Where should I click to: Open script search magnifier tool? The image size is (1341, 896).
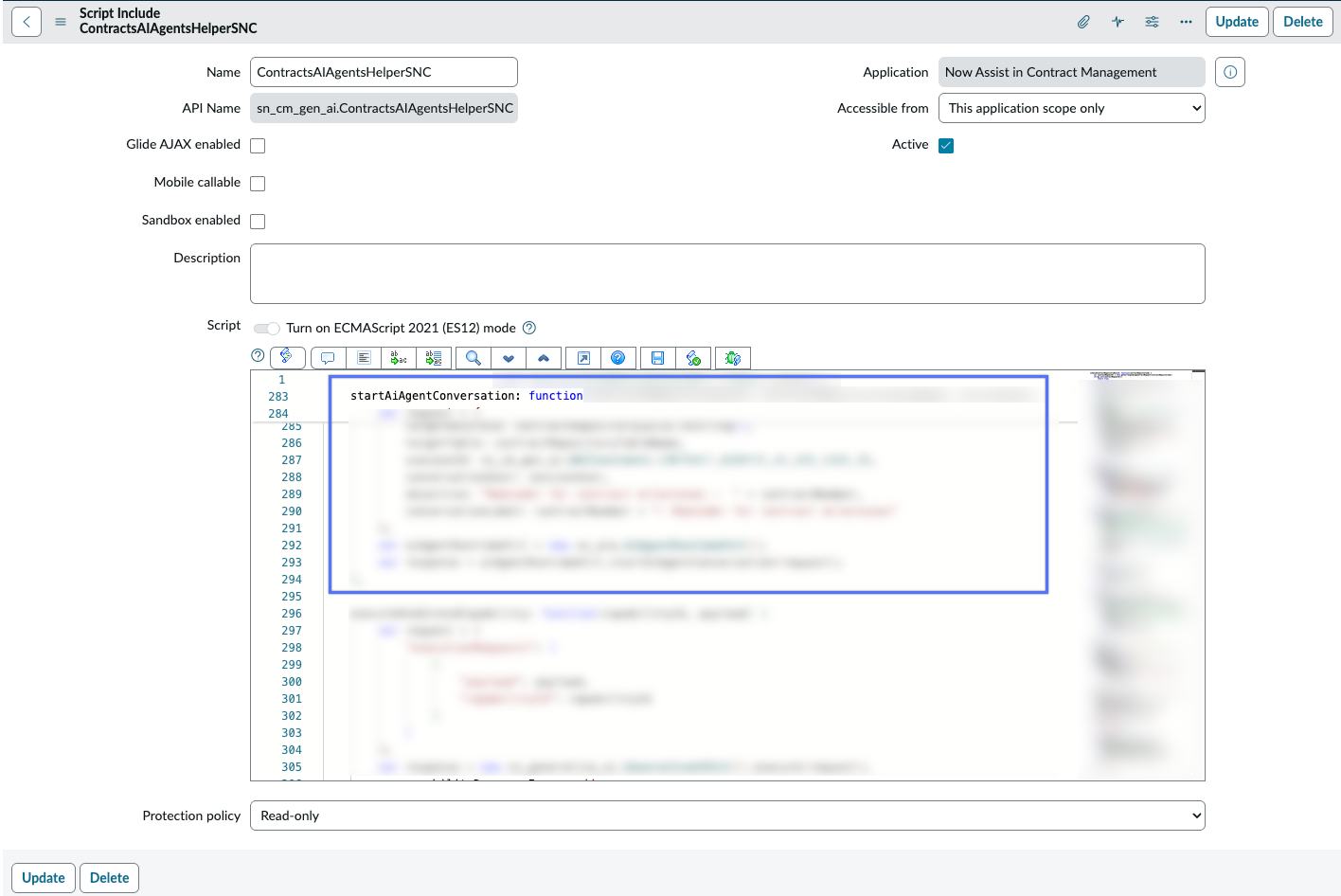(x=473, y=358)
